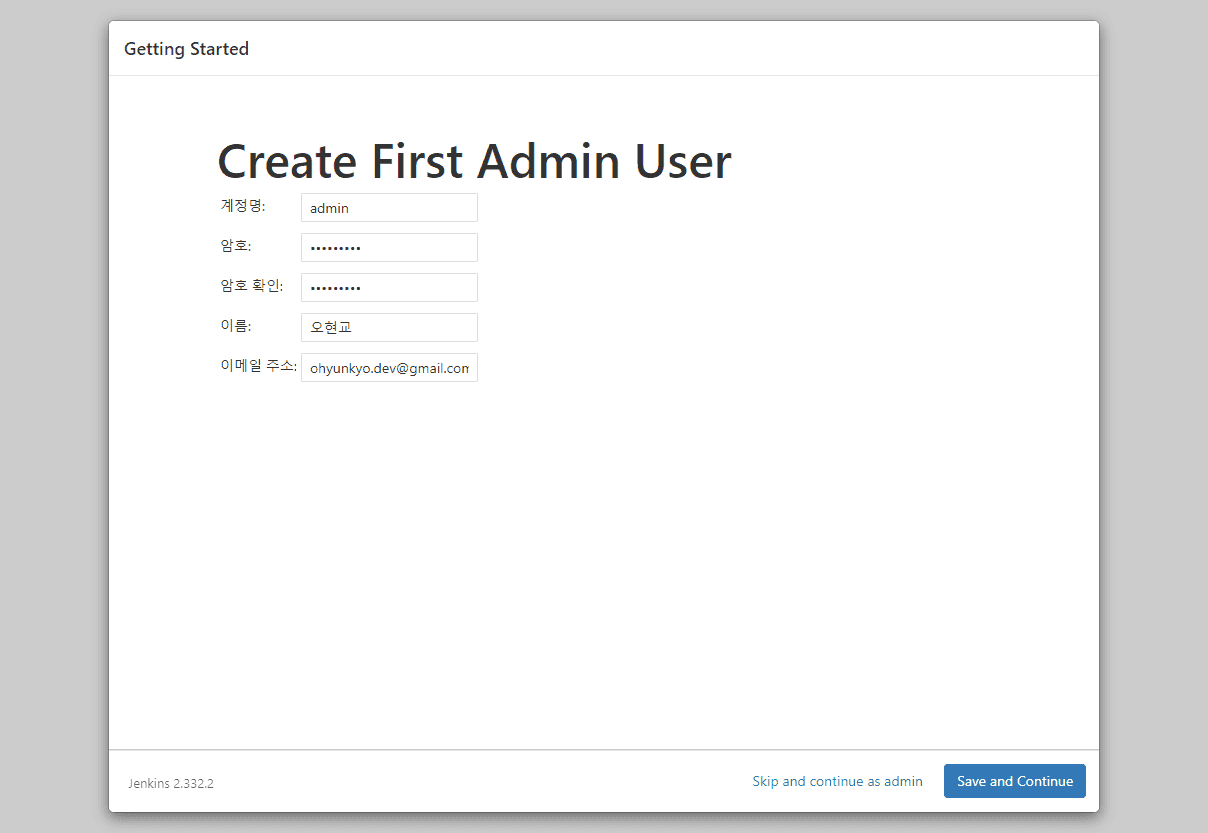Click Skip and continue as admin link
The width and height of the screenshot is (1208, 833).
pos(837,781)
